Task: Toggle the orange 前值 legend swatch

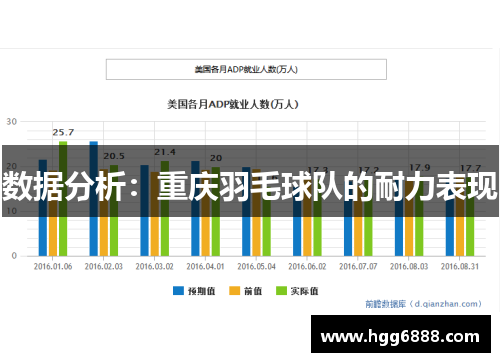Action: click(x=234, y=291)
